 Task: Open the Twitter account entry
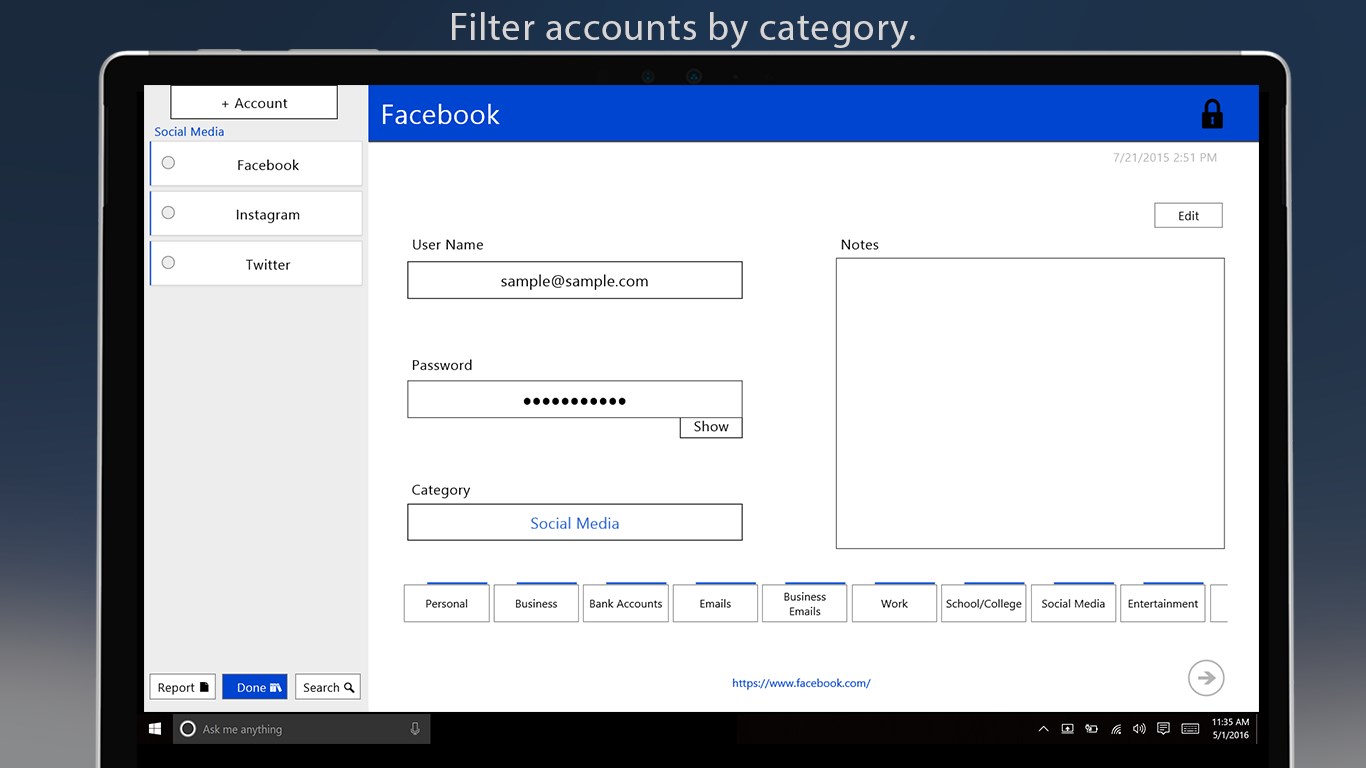(x=256, y=263)
